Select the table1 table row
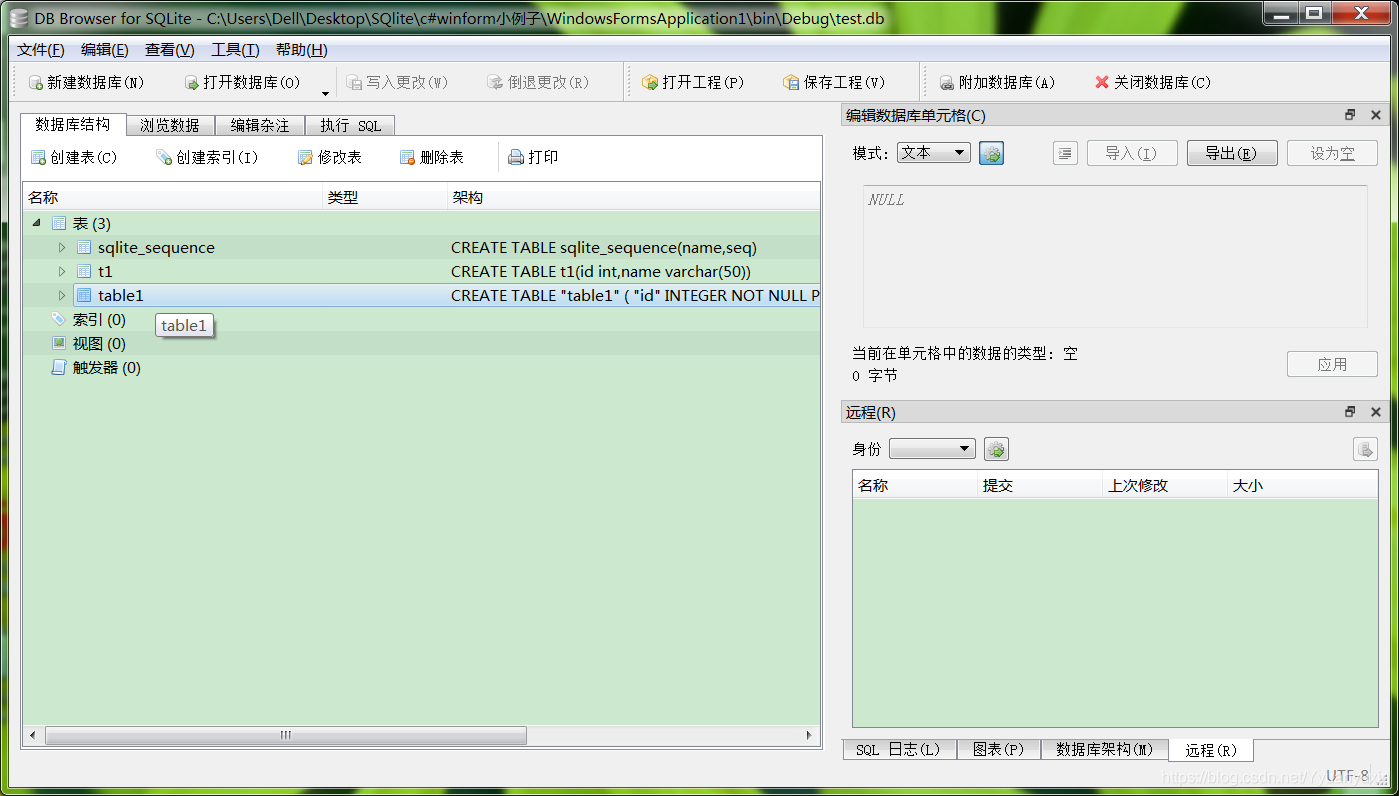Image resolution: width=1399 pixels, height=796 pixels. [x=421, y=295]
